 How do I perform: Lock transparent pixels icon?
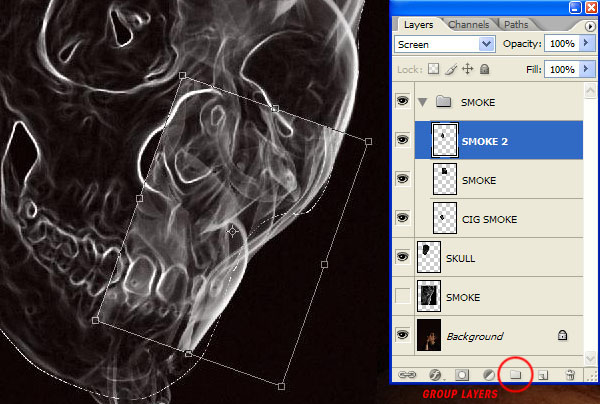click(433, 69)
